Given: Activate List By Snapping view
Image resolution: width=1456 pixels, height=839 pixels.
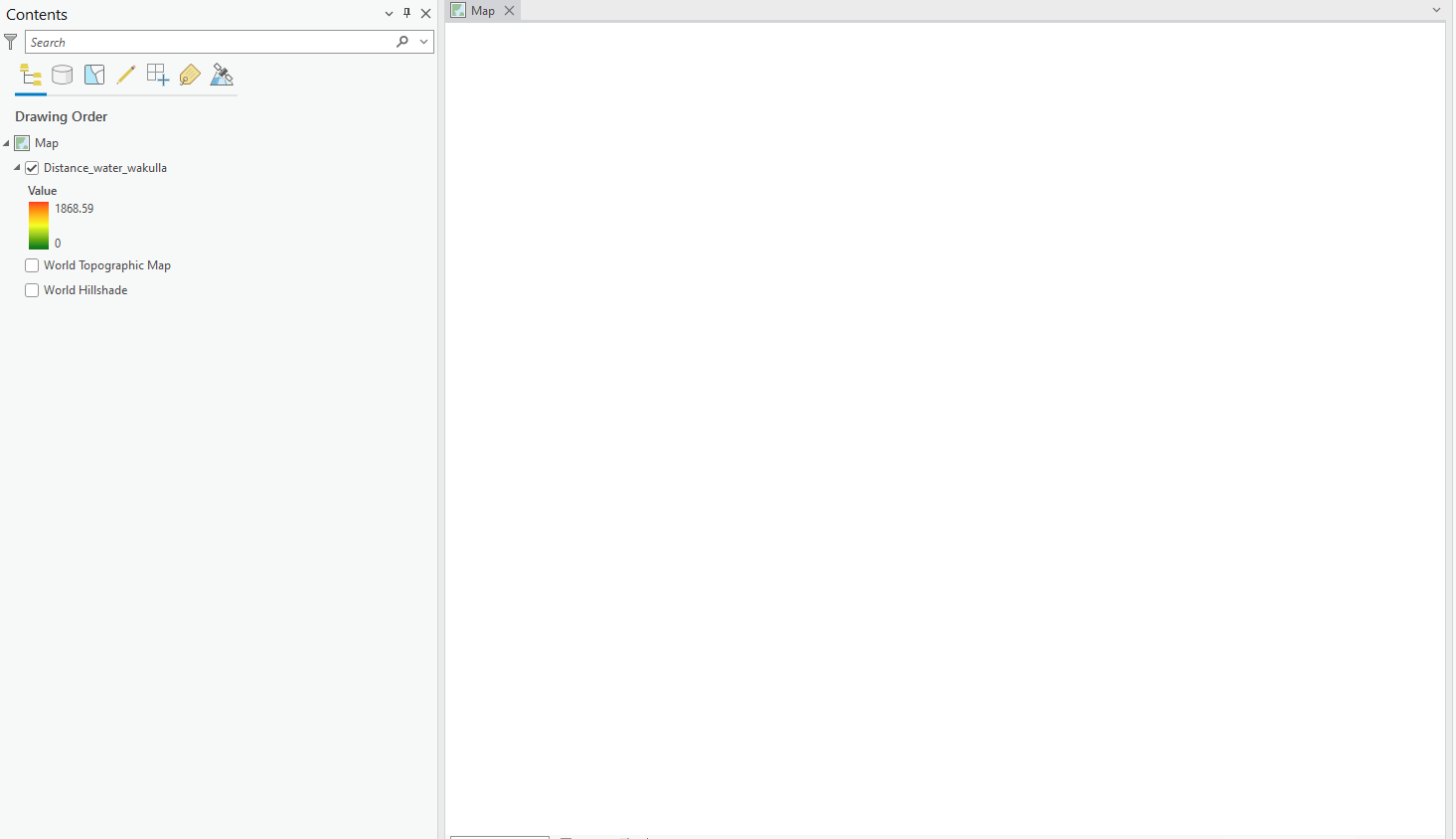Looking at the screenshot, I should coord(157,75).
